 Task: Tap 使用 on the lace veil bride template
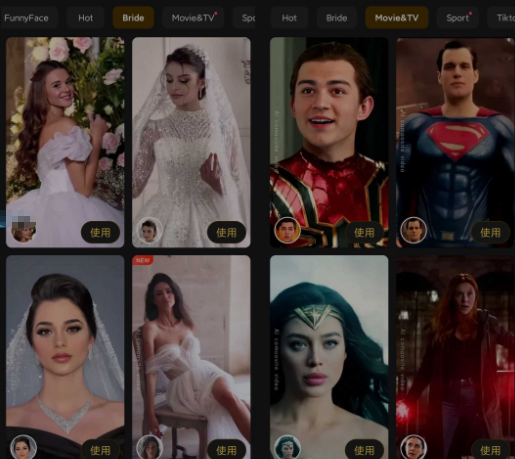(x=227, y=232)
